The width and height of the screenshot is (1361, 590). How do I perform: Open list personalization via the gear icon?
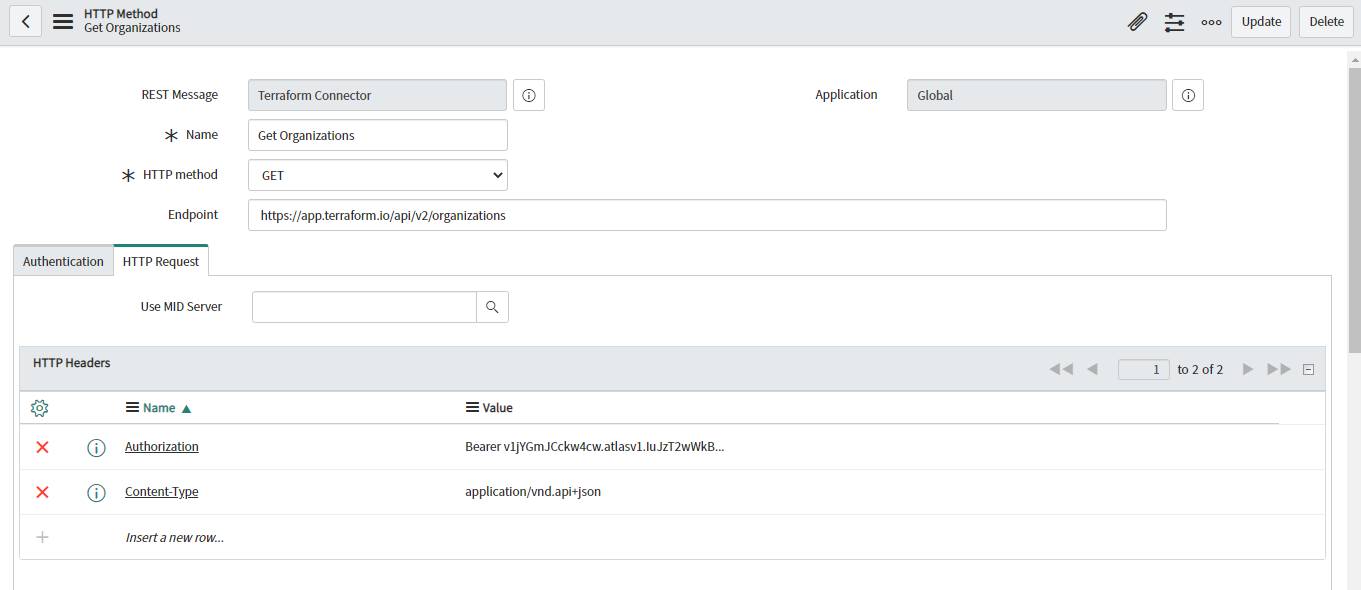point(38,407)
